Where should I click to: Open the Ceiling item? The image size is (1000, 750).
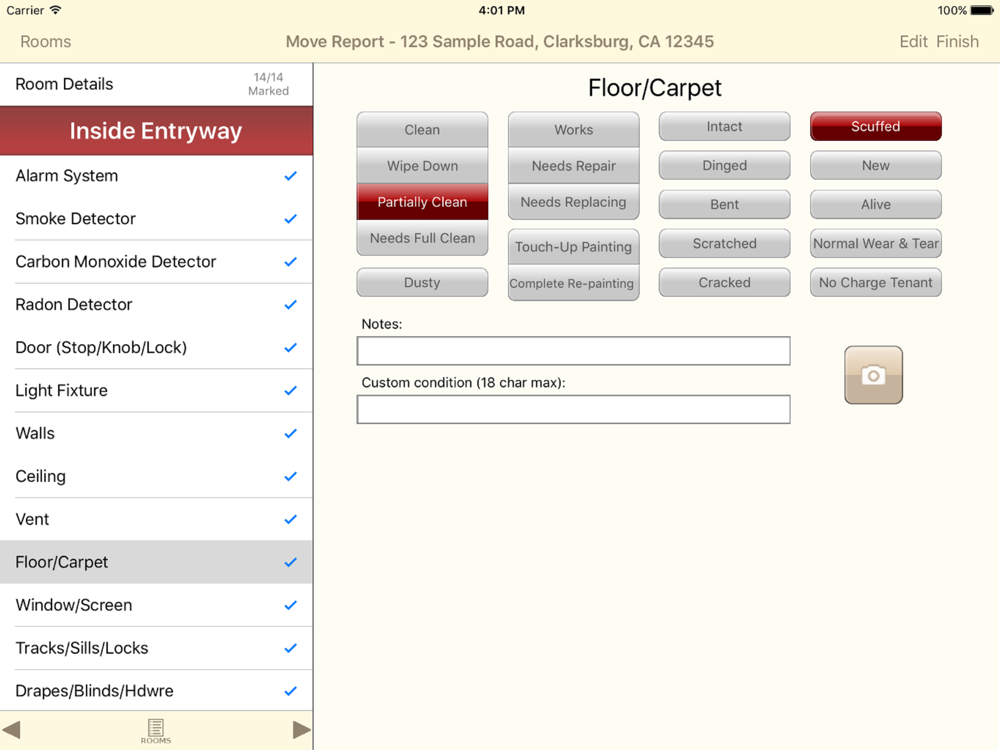[156, 476]
